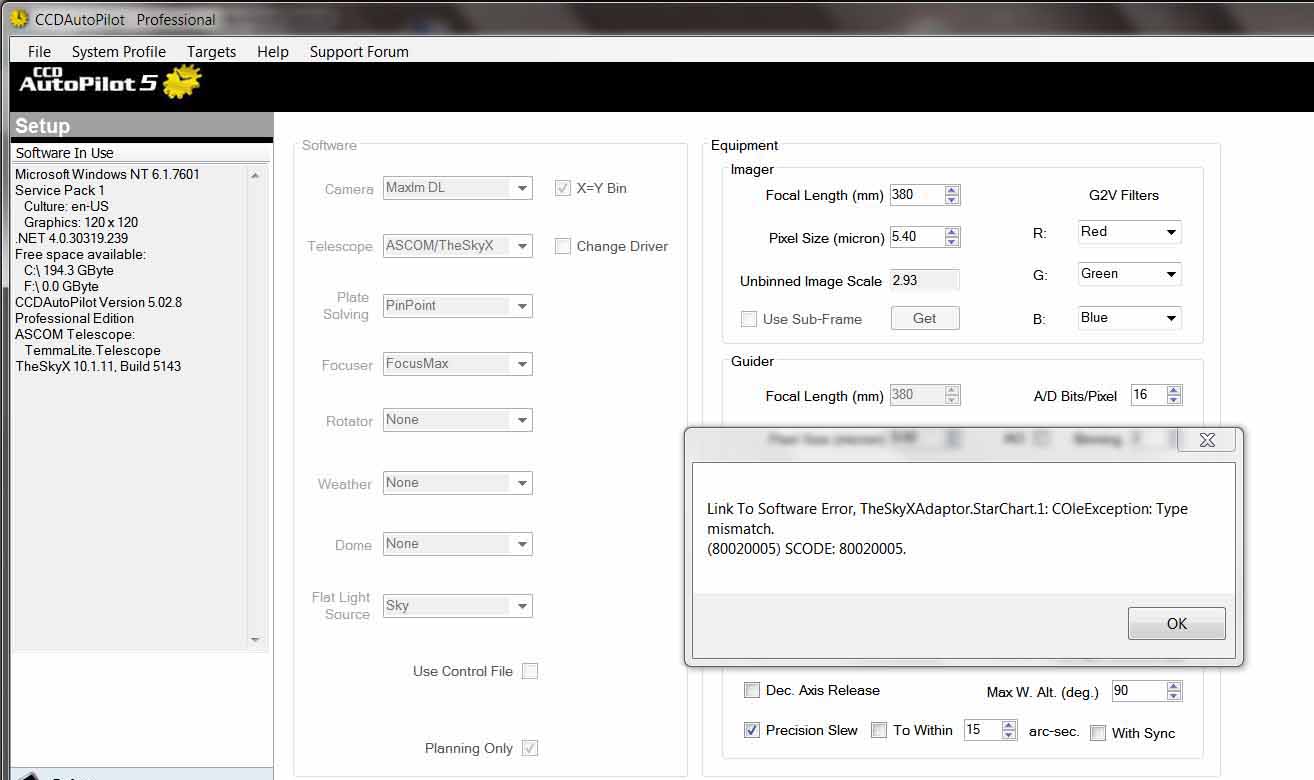1314x780 pixels.
Task: Click the AutoPilot 5 gear logo
Action: coord(181,82)
